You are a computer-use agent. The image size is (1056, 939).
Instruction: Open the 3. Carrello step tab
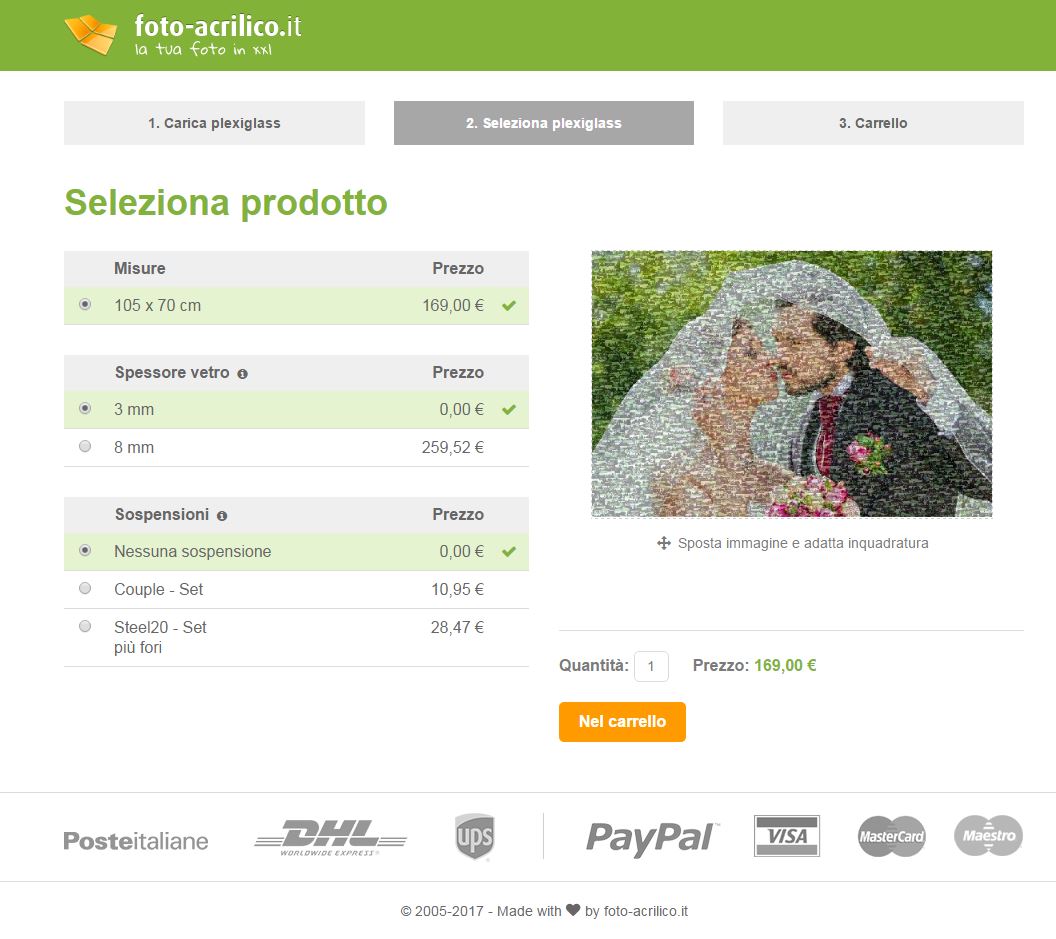[x=873, y=123]
